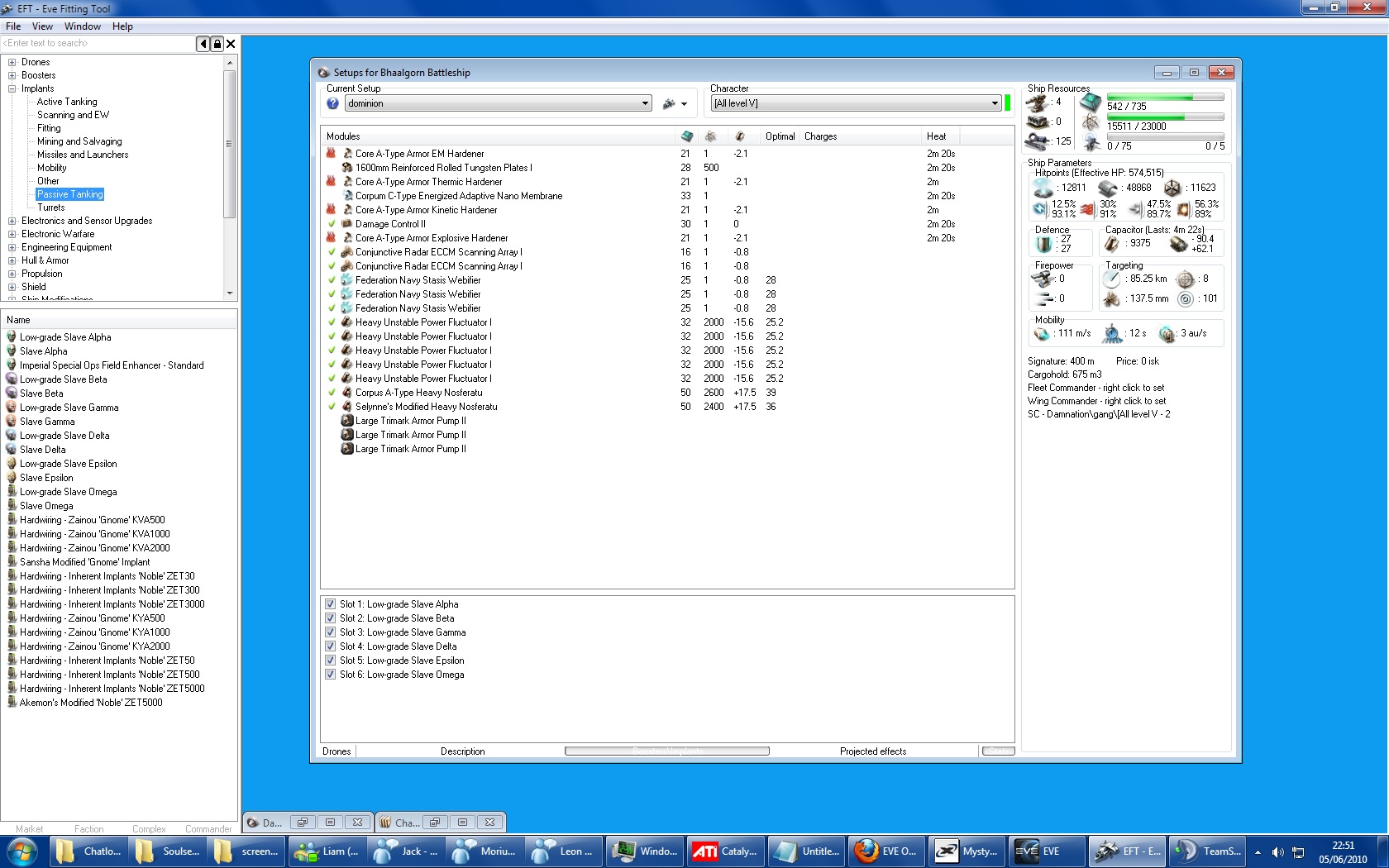1389x868 pixels.
Task: Expand the Electronic Warfare category
Action: 12,234
